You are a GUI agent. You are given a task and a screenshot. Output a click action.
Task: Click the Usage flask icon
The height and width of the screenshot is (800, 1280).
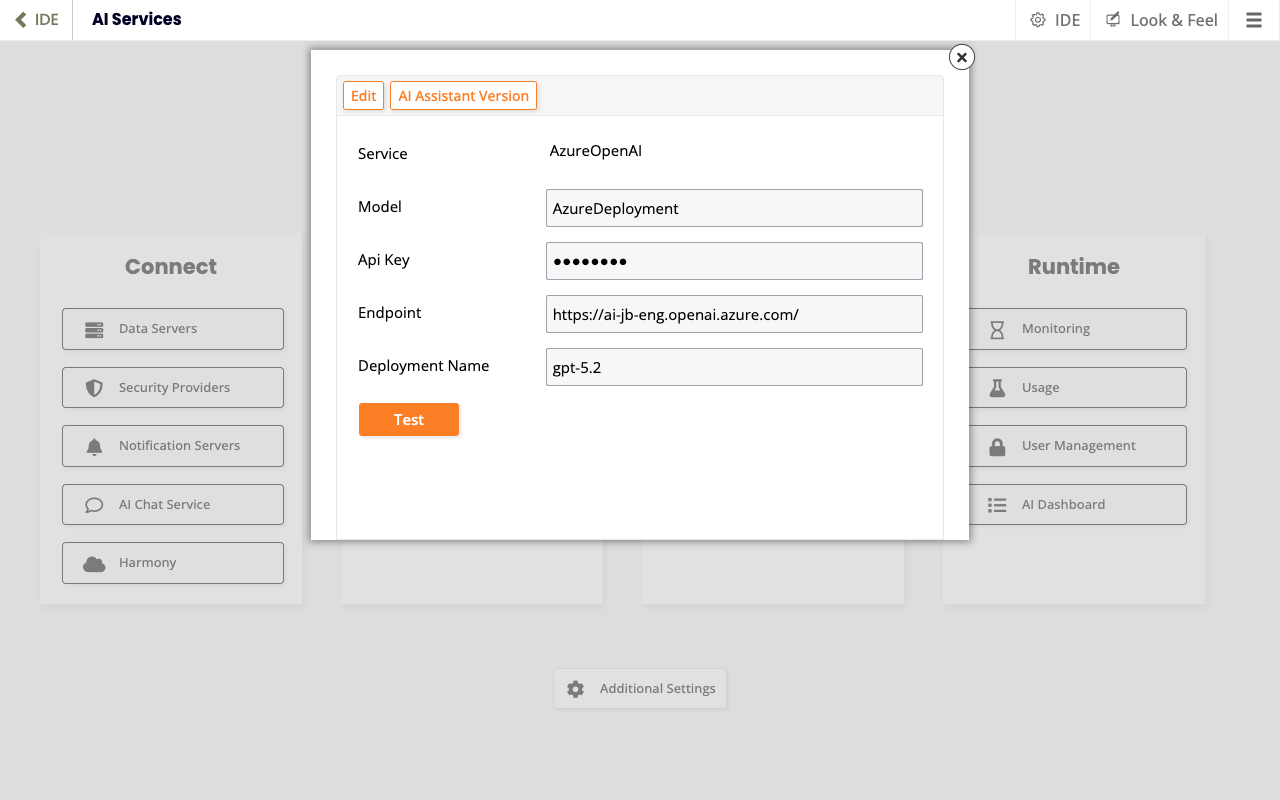(997, 388)
